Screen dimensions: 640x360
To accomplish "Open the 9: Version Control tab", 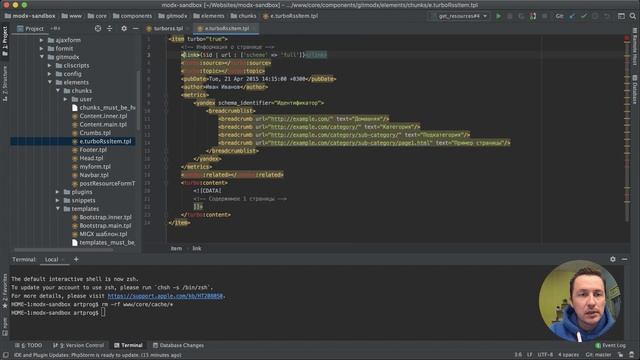I will [x=79, y=345].
